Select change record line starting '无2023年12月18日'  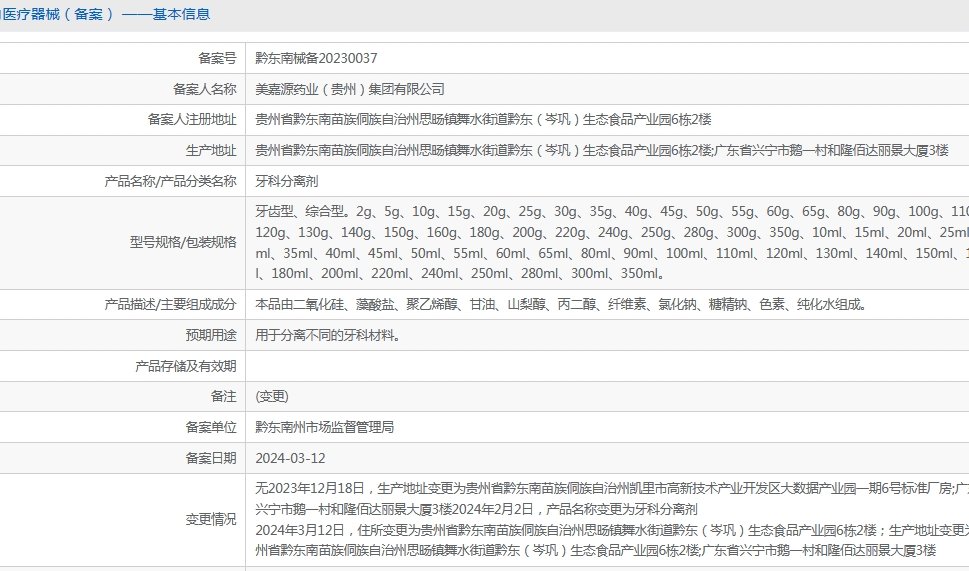tap(612, 488)
